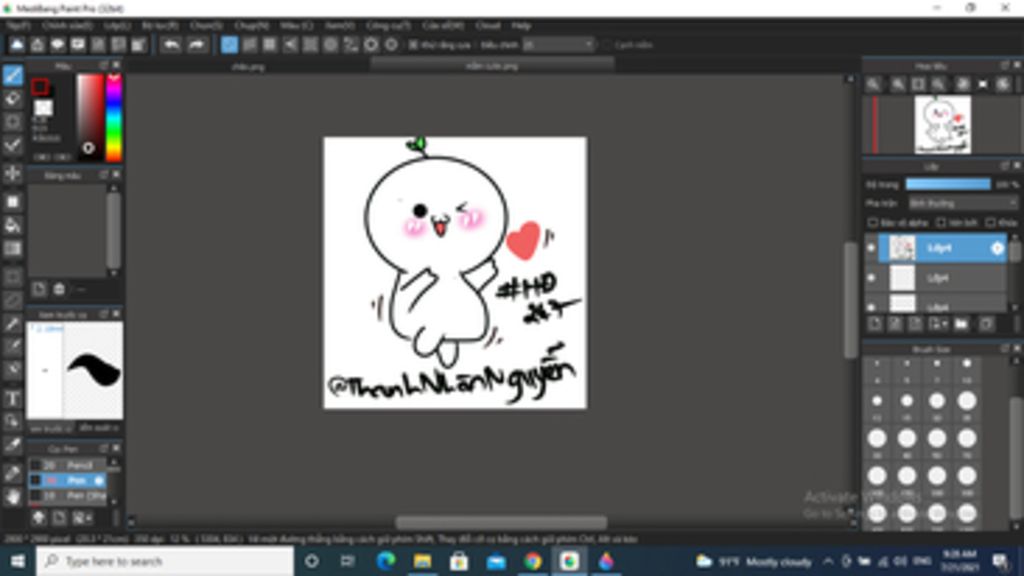The image size is (1024, 576).
Task: Click the Redo arrow in the toolbar
Action: (x=196, y=44)
